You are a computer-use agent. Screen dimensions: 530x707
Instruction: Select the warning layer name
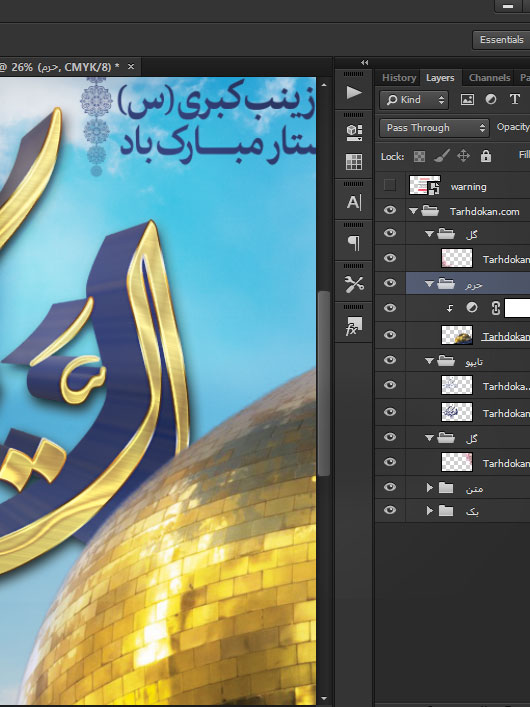468,187
